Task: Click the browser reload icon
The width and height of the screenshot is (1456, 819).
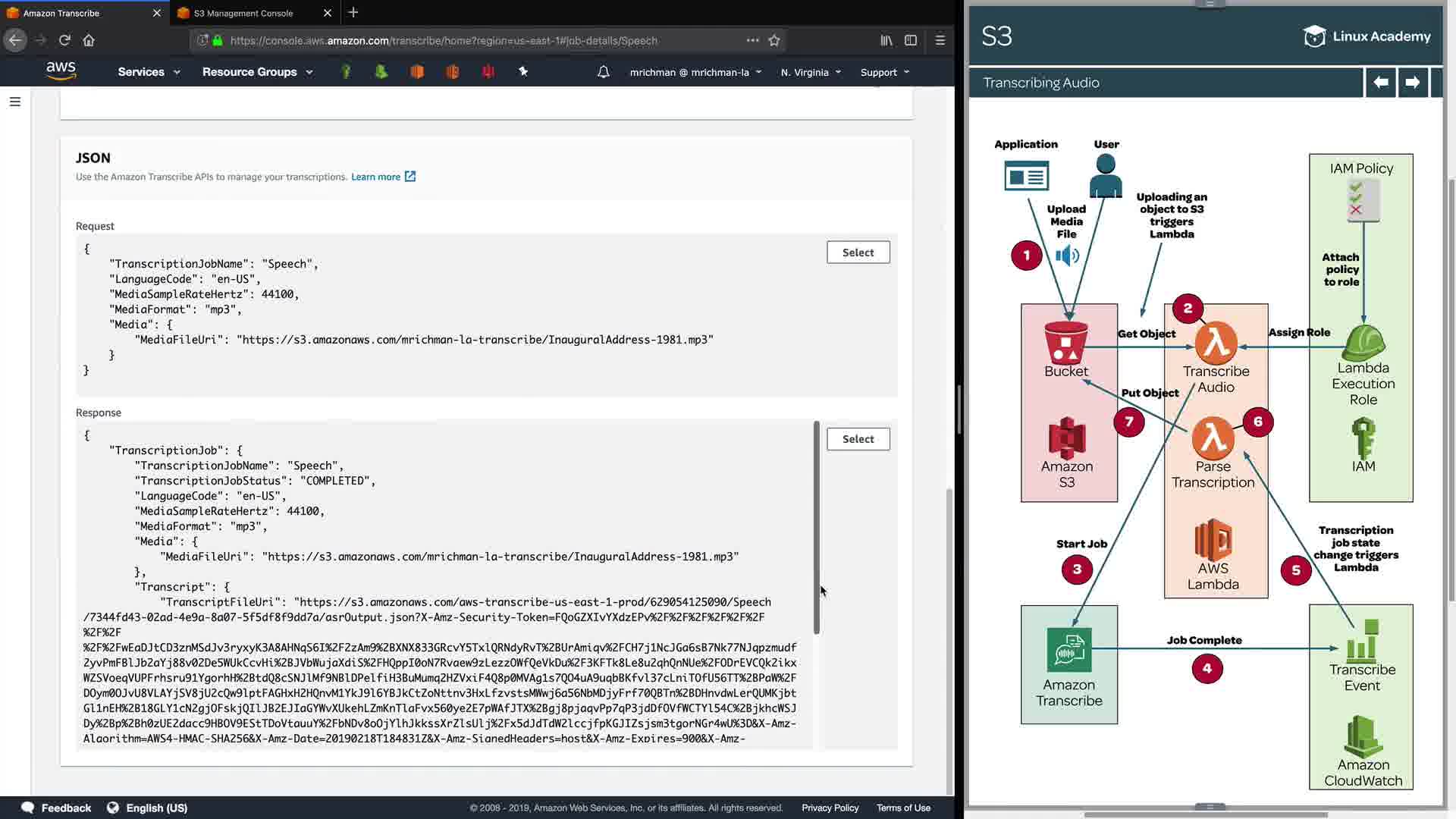Action: pos(64,40)
